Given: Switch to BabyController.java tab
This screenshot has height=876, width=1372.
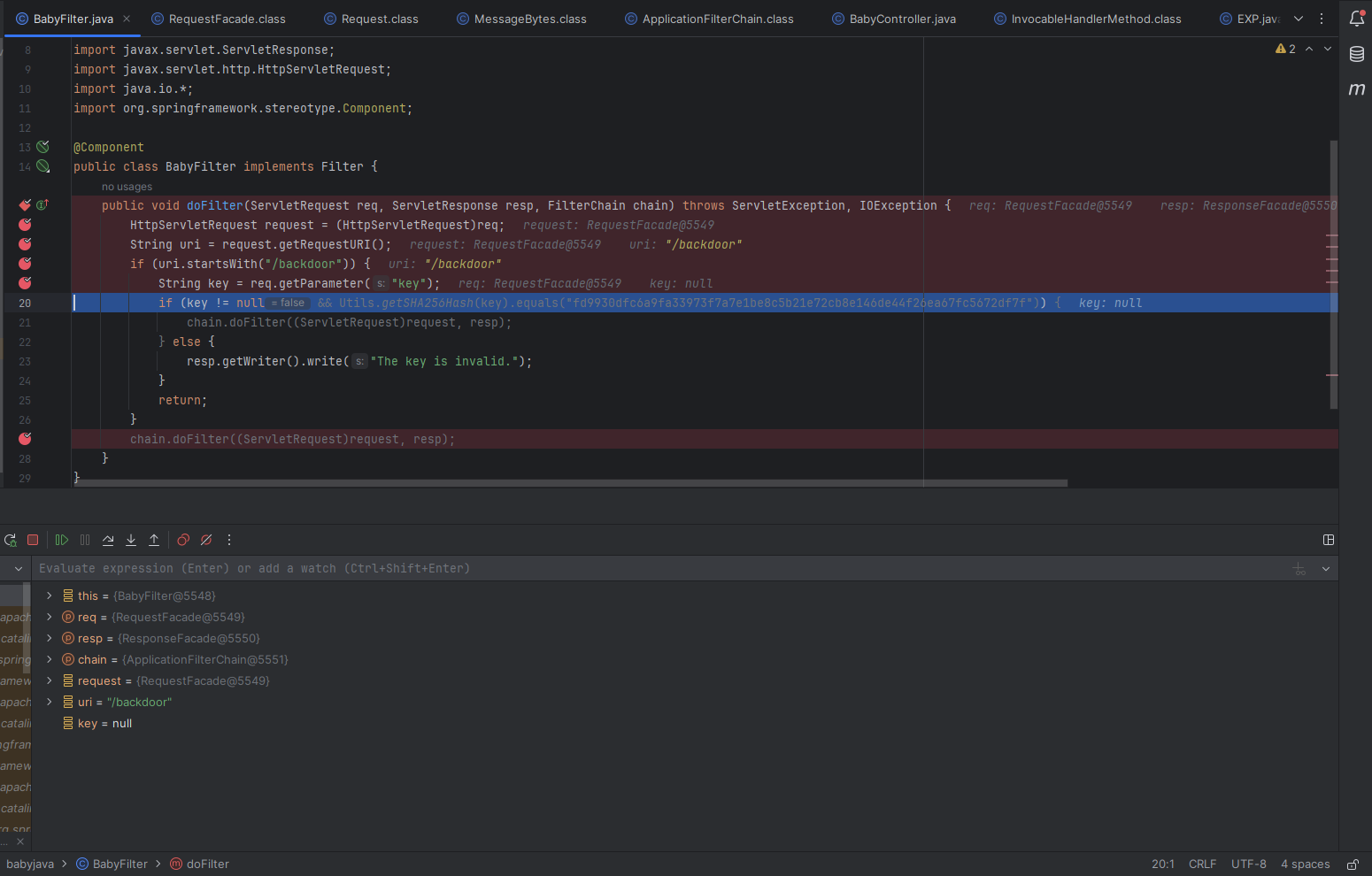Looking at the screenshot, I should tap(894, 19).
